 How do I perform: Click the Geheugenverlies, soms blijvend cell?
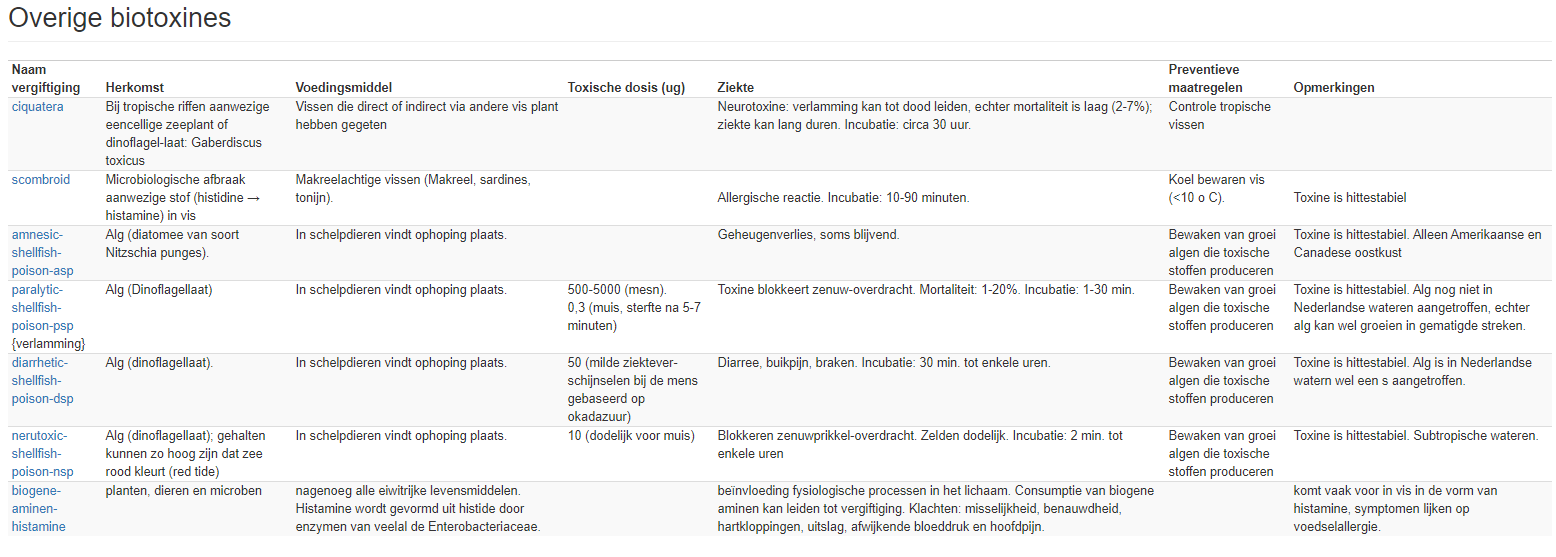pyautogui.click(x=808, y=235)
